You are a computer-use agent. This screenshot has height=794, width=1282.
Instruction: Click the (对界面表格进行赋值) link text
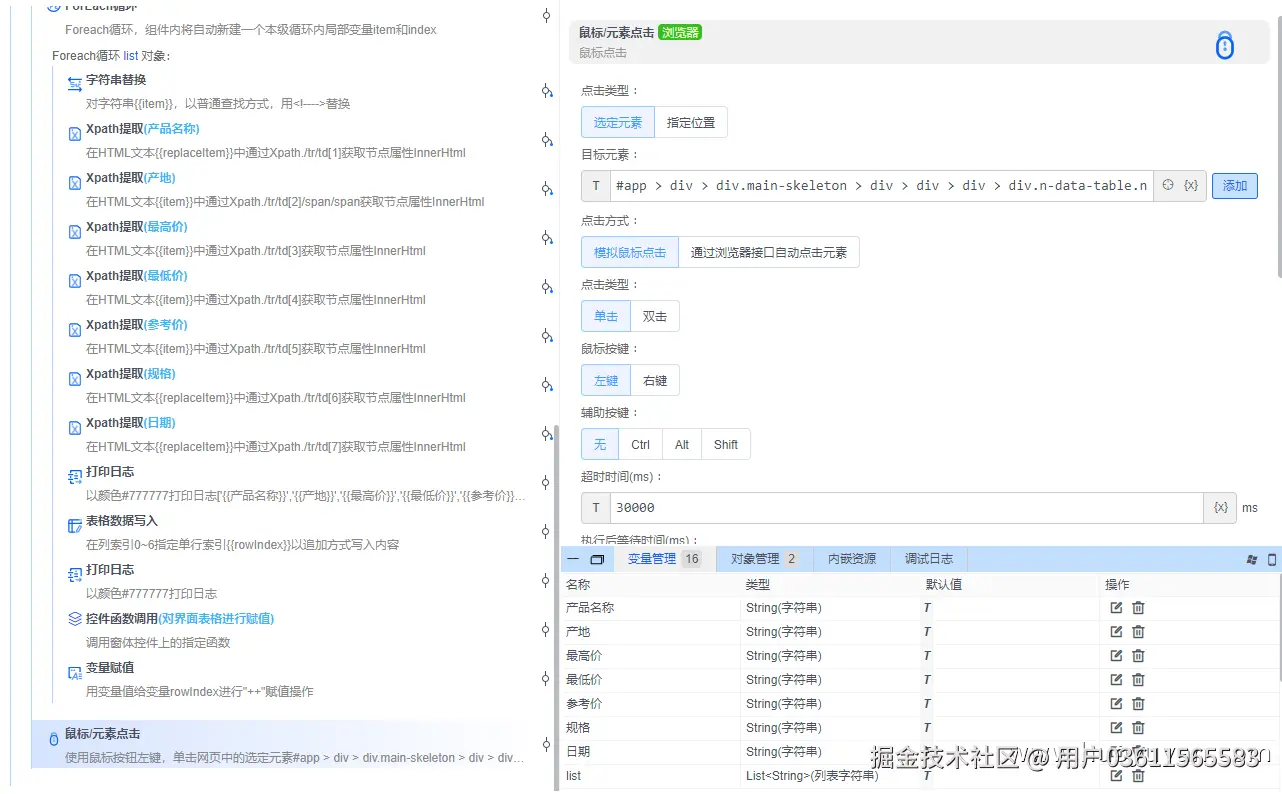click(216, 619)
